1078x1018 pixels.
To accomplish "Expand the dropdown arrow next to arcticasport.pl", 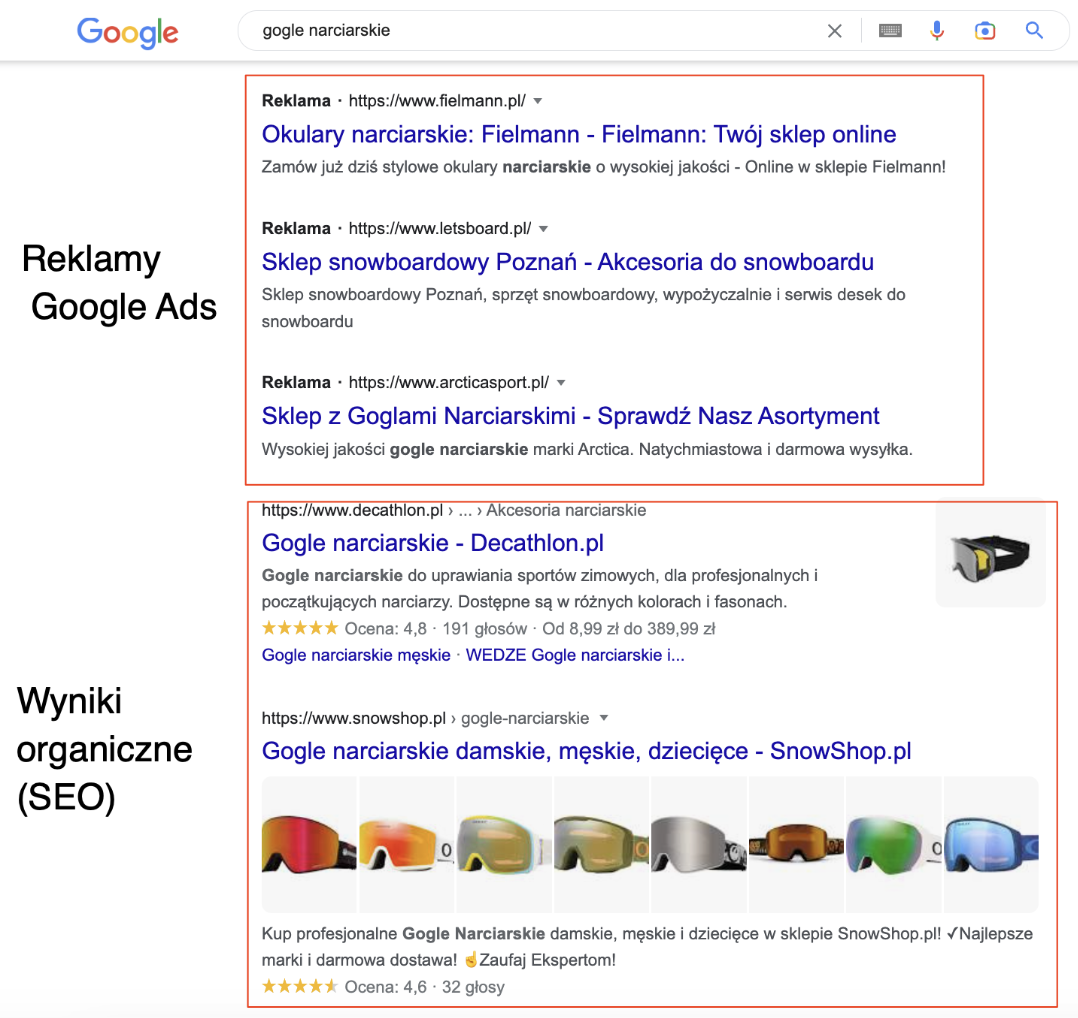I will click(x=561, y=383).
